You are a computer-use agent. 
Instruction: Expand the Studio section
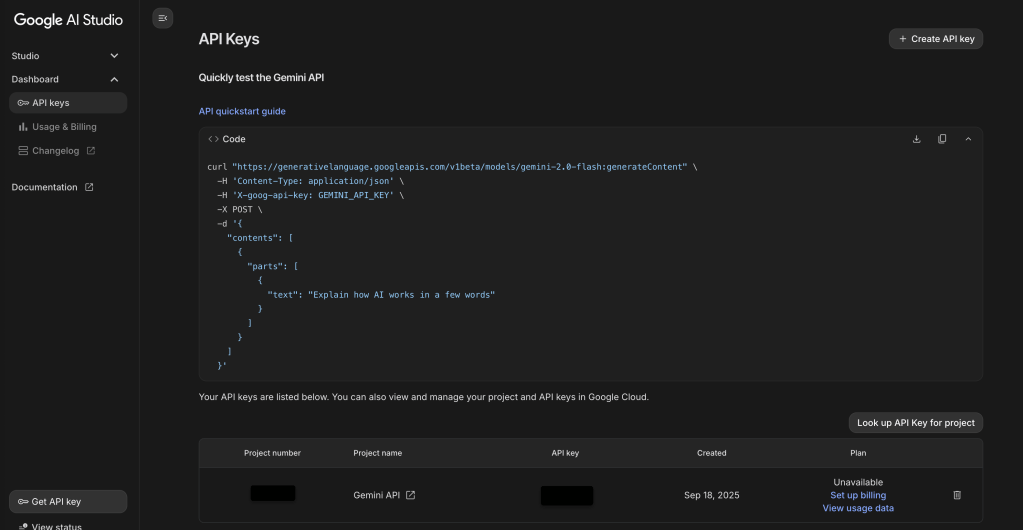point(114,56)
